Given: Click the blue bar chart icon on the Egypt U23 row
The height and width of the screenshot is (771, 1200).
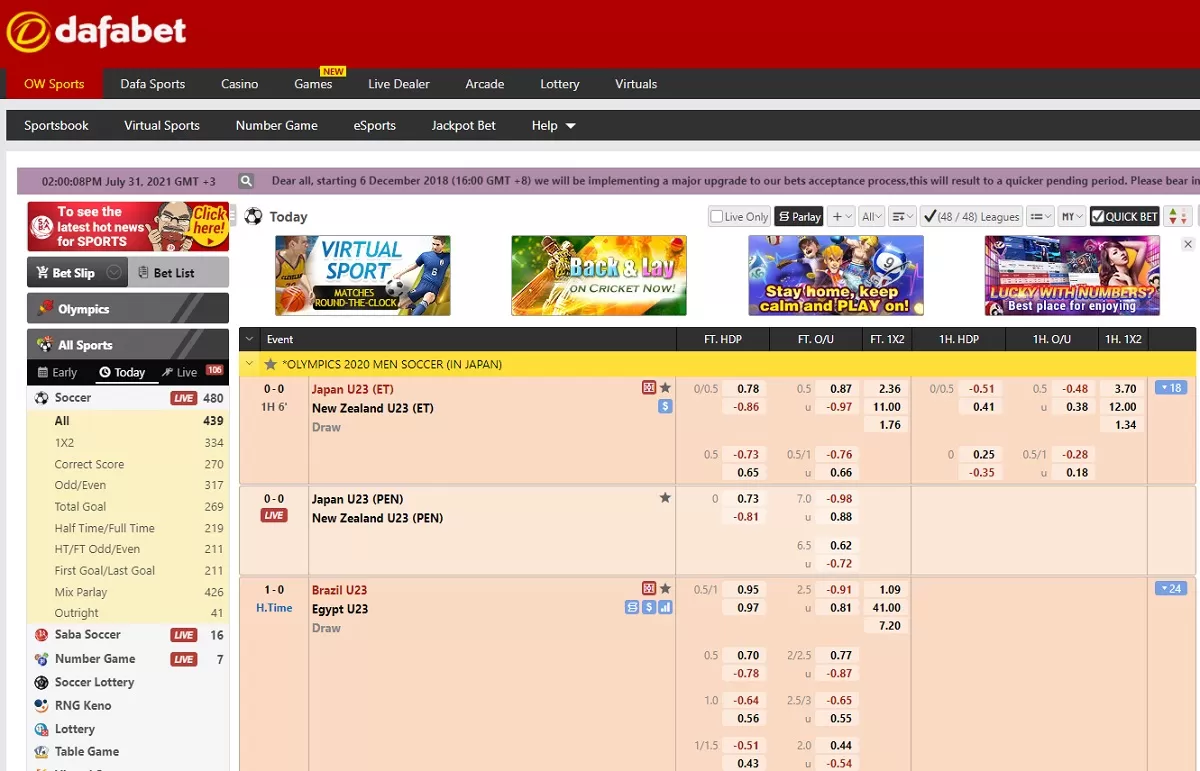Looking at the screenshot, I should tap(665, 607).
